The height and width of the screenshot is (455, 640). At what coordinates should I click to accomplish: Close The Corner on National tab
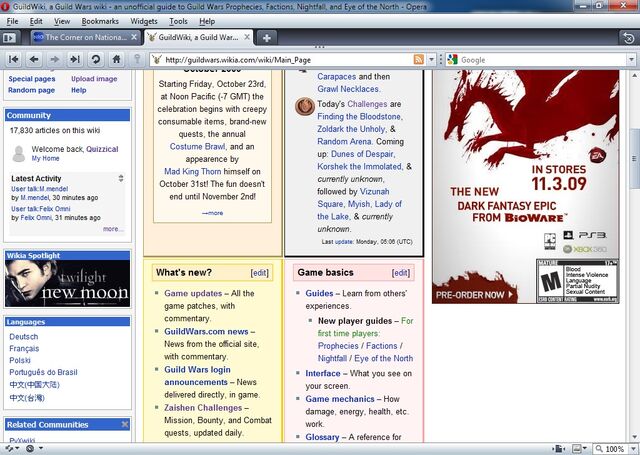pyautogui.click(x=134, y=37)
